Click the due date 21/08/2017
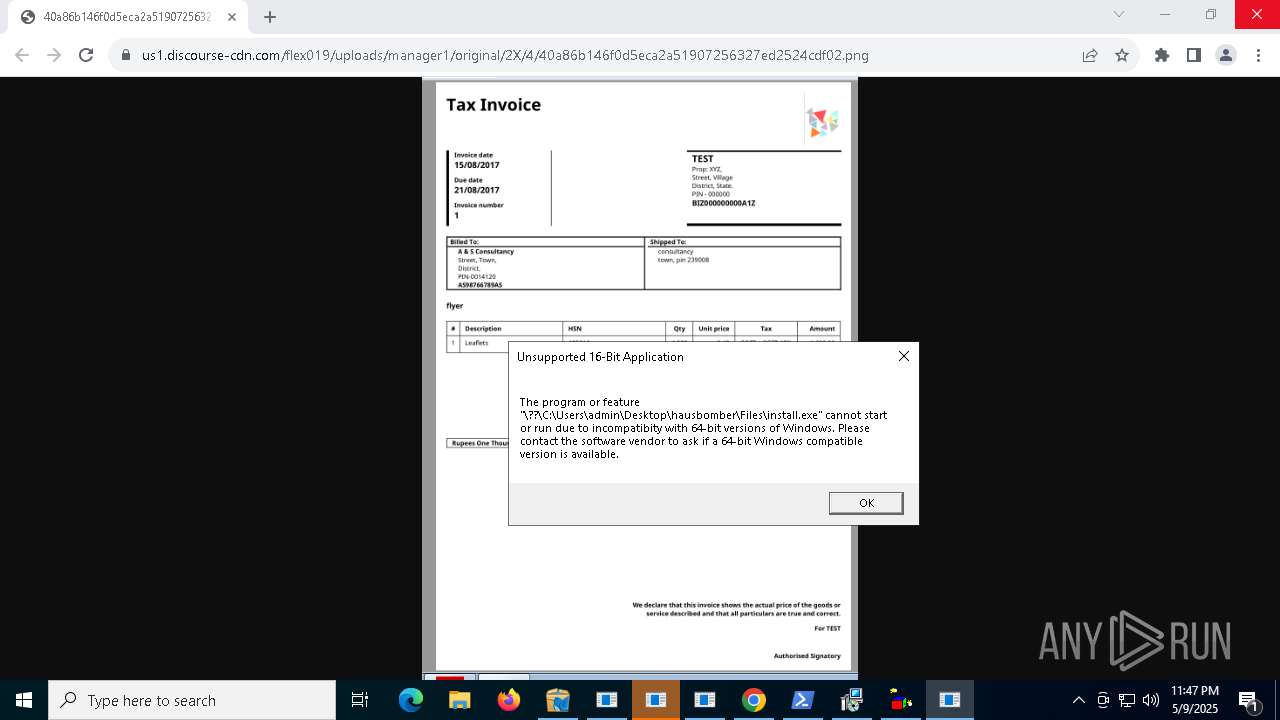This screenshot has width=1280, height=720. coord(477,190)
